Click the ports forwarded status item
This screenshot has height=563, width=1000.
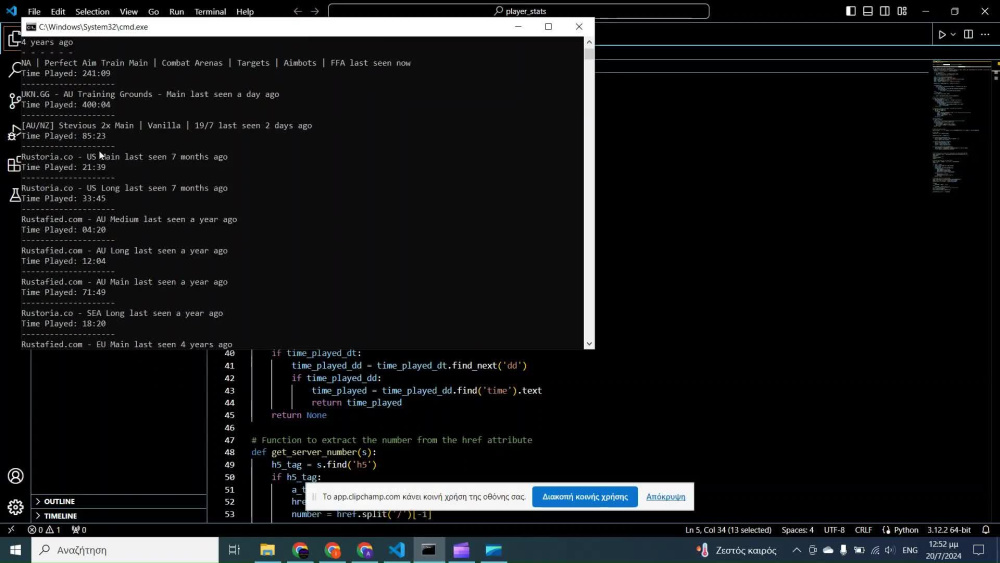tap(79, 530)
